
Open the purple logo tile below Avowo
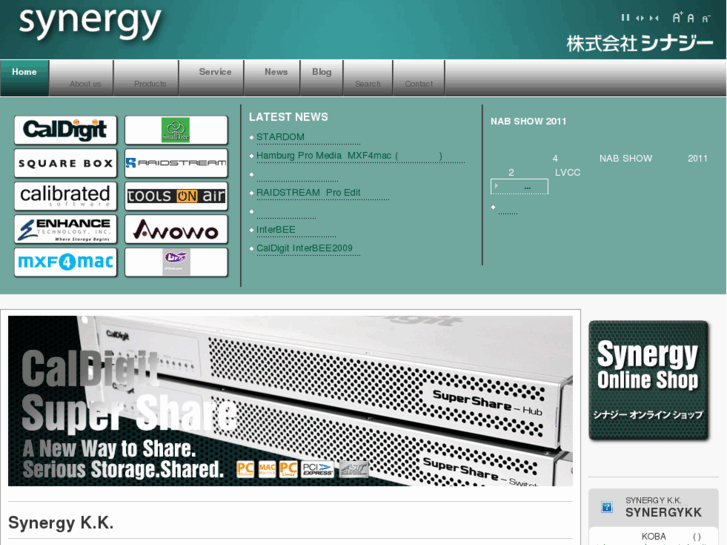click(x=176, y=262)
